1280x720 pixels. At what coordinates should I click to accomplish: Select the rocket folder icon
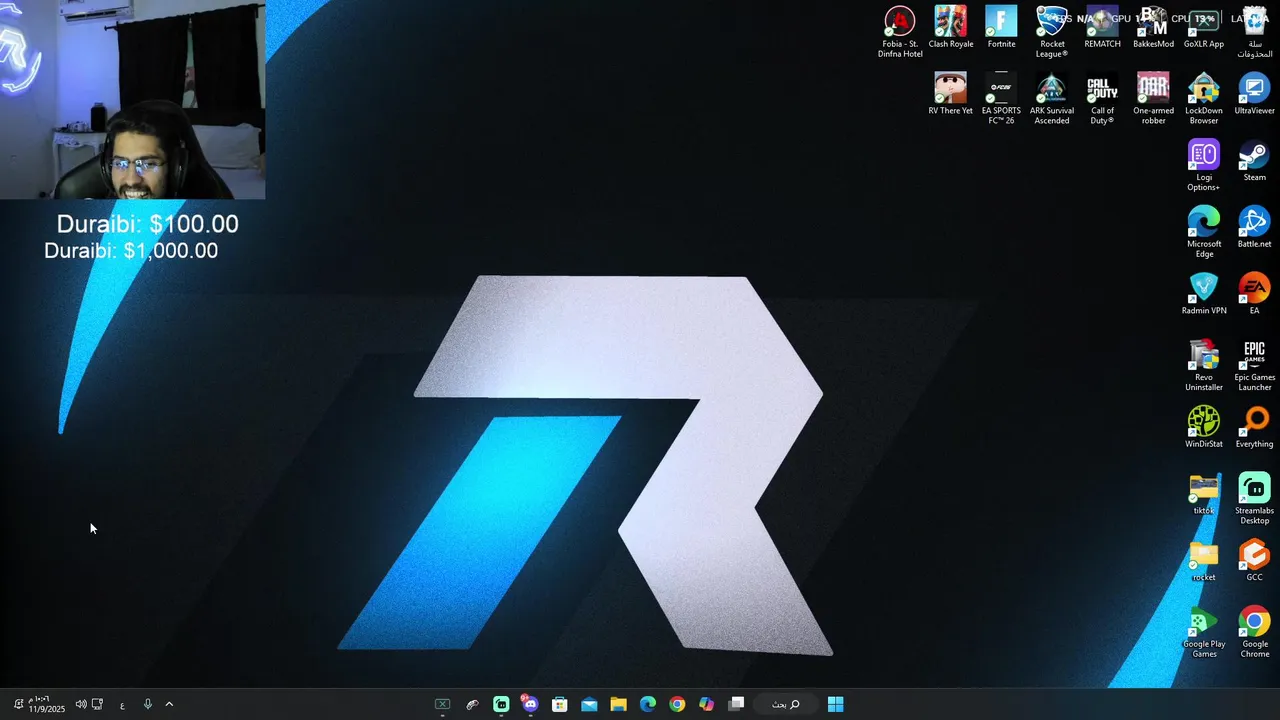1204,561
